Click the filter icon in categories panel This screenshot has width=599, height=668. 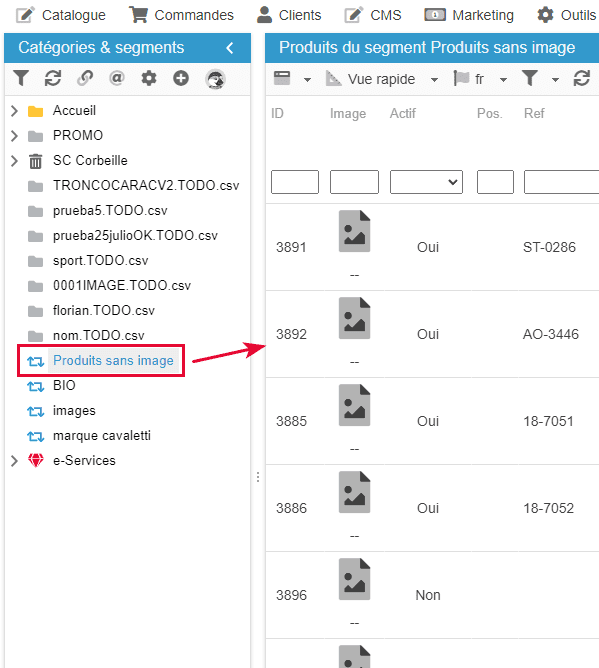pos(20,78)
